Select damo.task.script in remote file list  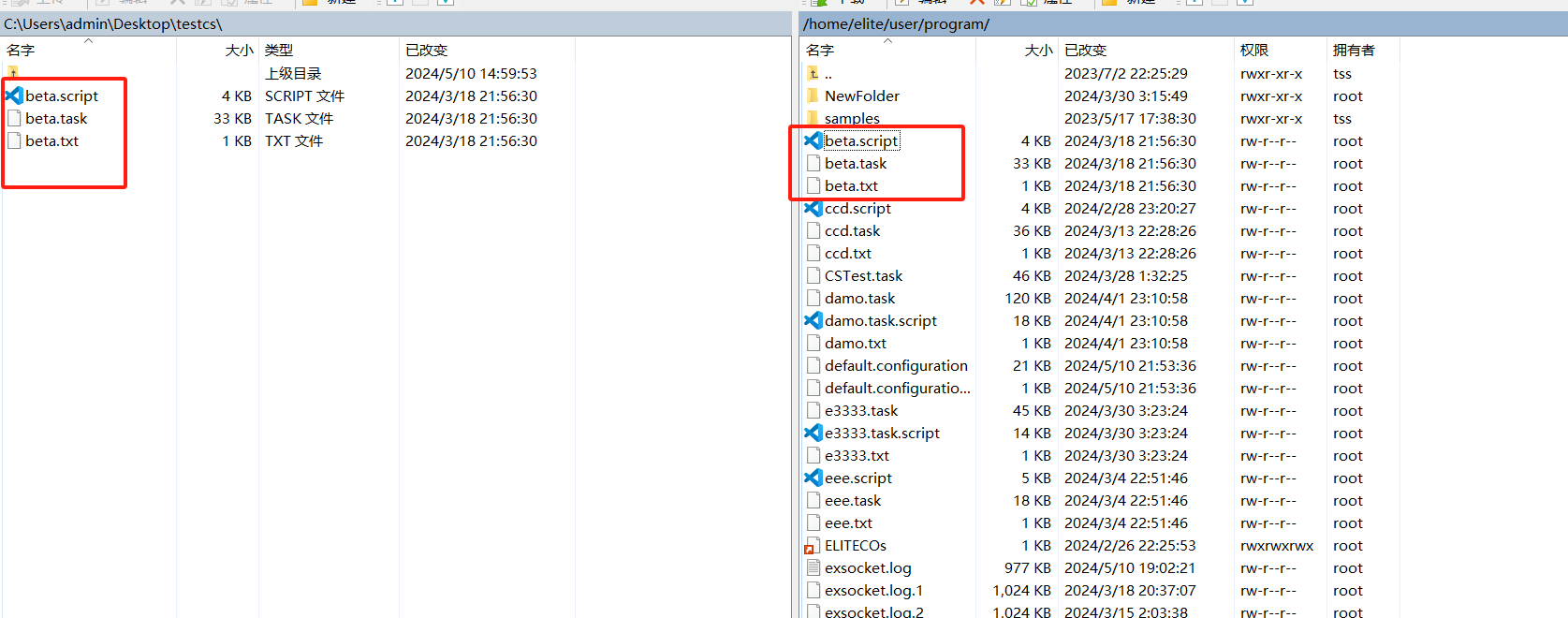point(880,321)
